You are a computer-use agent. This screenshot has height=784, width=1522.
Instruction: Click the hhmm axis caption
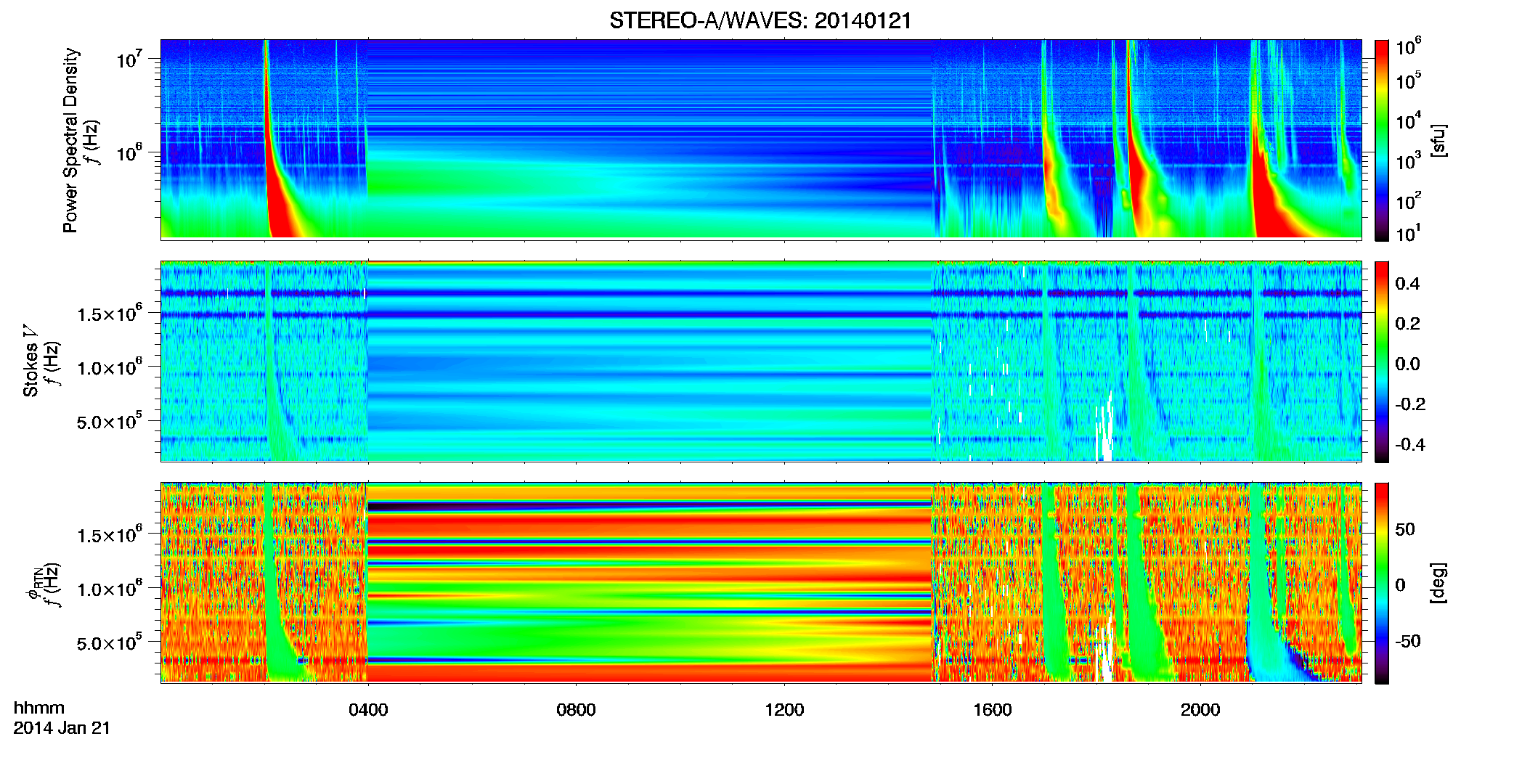tap(39, 708)
